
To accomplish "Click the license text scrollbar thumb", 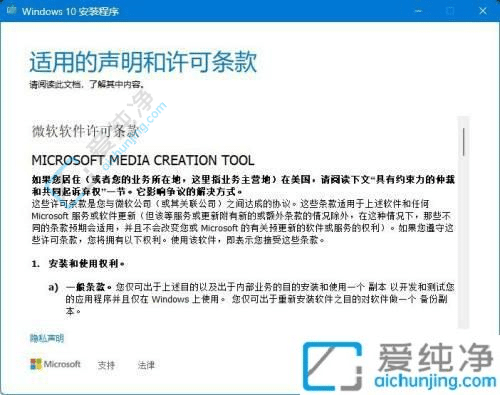I will 464,142.
